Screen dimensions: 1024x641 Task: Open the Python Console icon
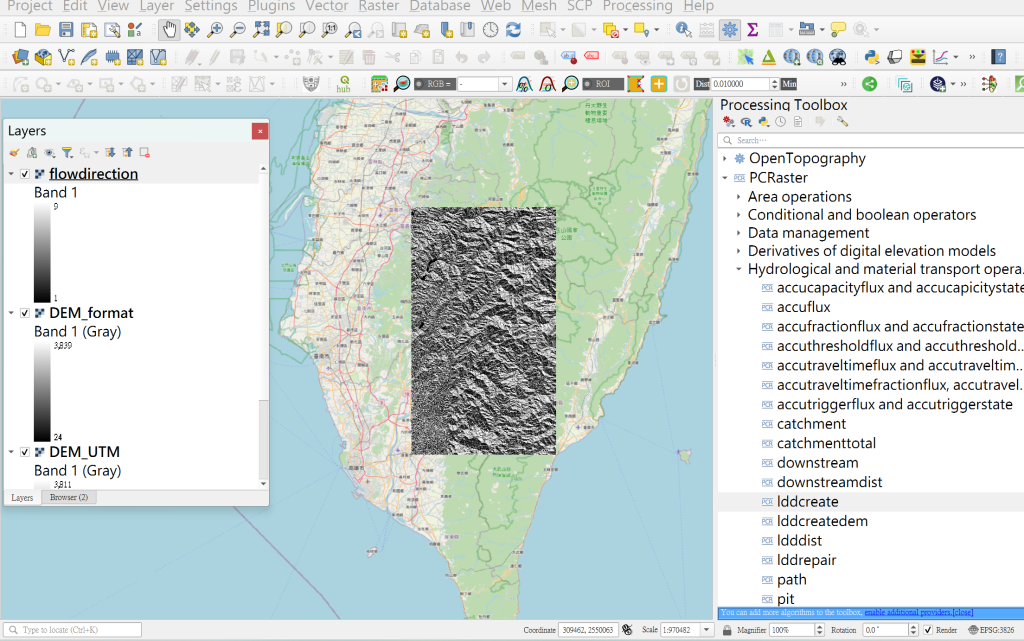871,57
